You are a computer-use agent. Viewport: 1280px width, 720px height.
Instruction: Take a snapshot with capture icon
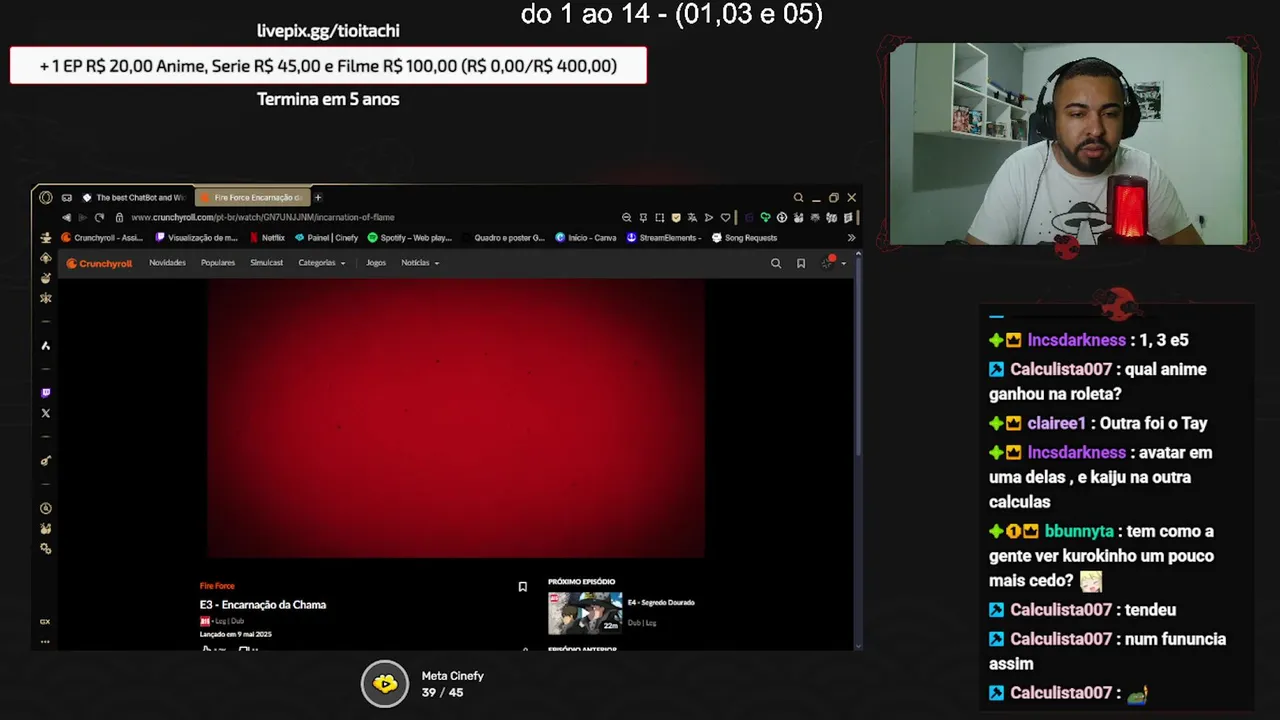click(659, 217)
